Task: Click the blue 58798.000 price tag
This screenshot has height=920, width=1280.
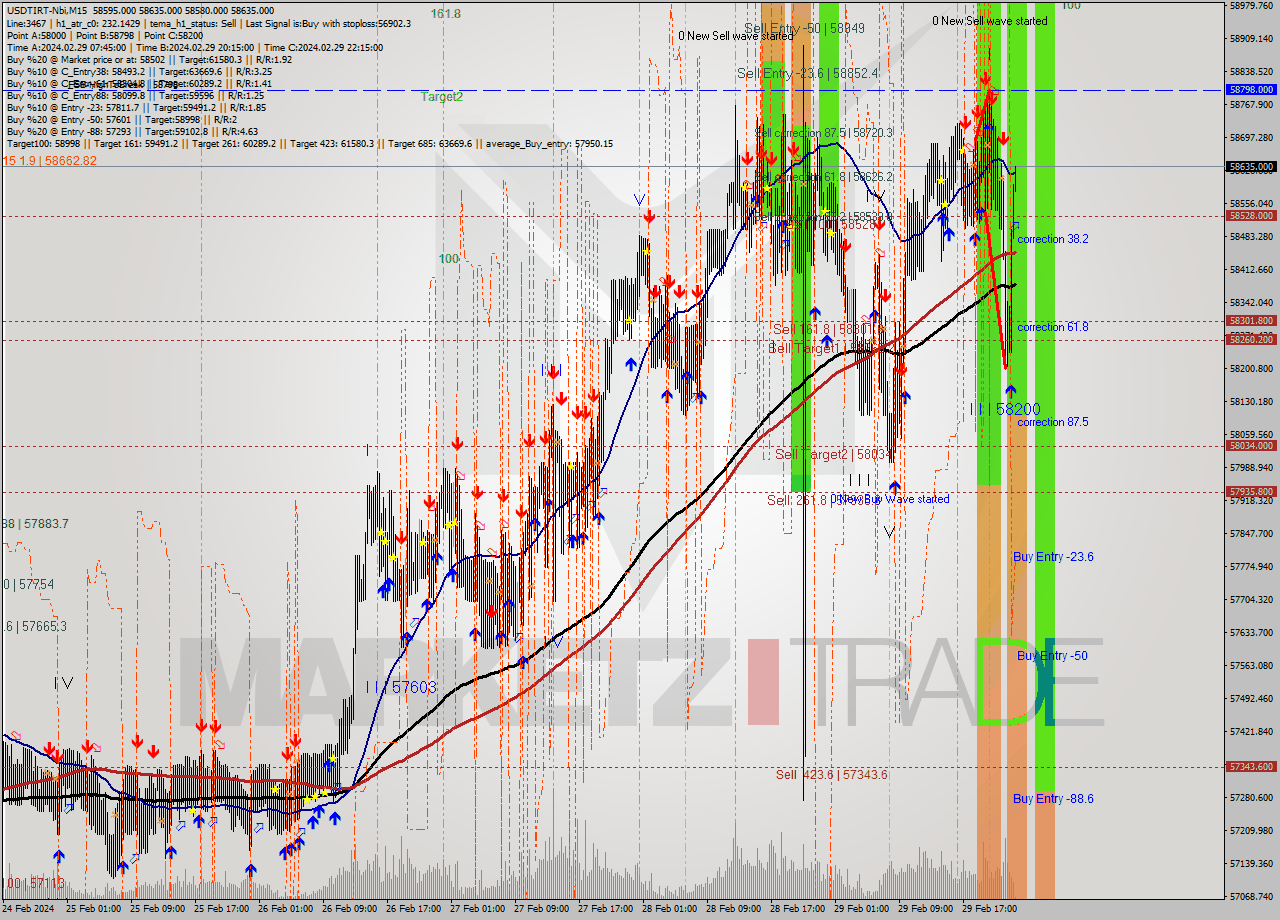Action: (1251, 89)
